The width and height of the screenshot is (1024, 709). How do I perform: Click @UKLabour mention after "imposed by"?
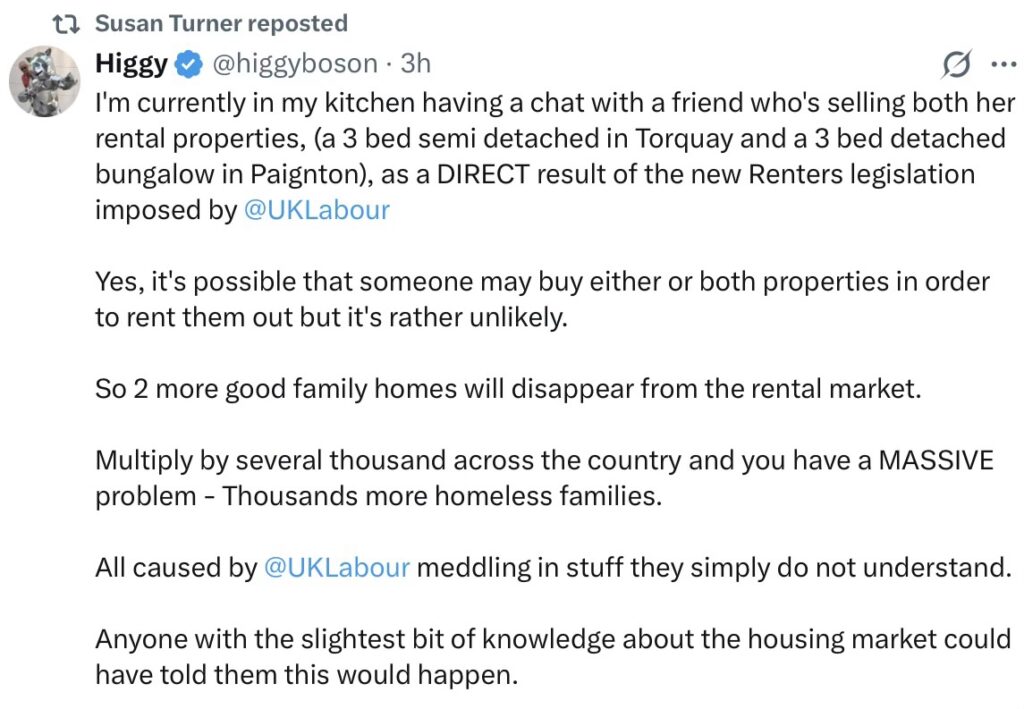pyautogui.click(x=317, y=210)
